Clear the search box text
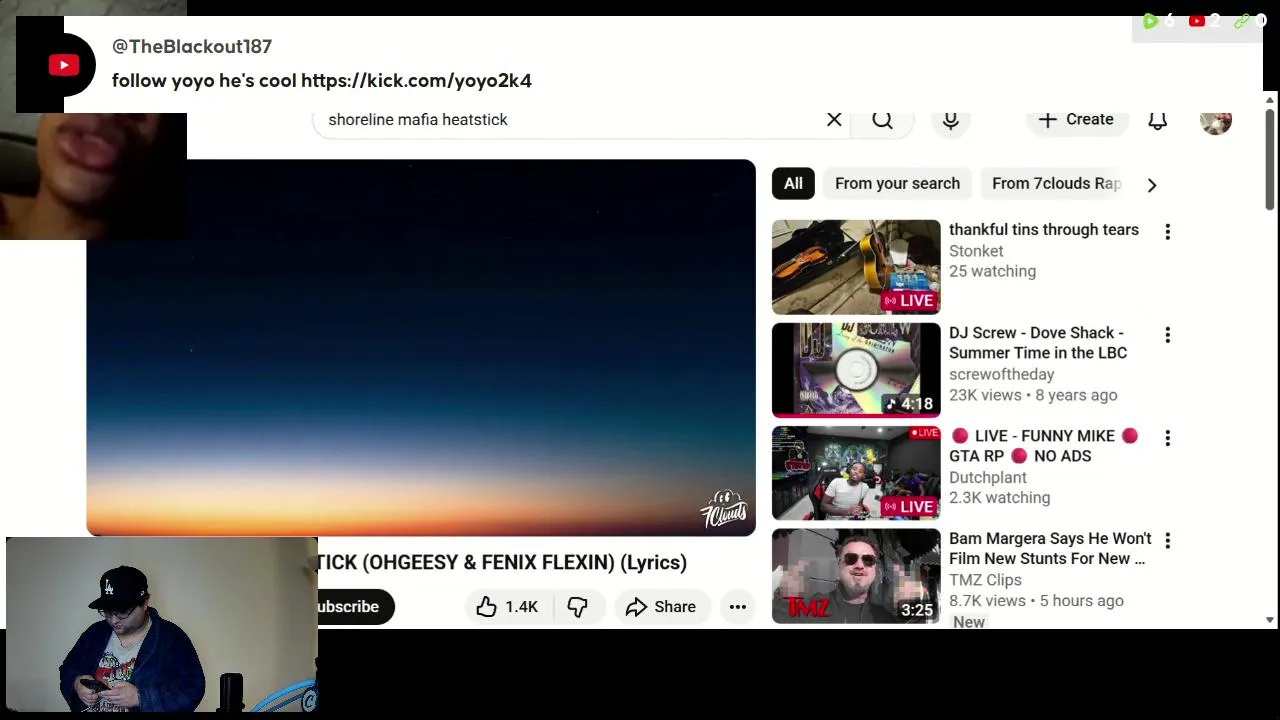 point(834,120)
